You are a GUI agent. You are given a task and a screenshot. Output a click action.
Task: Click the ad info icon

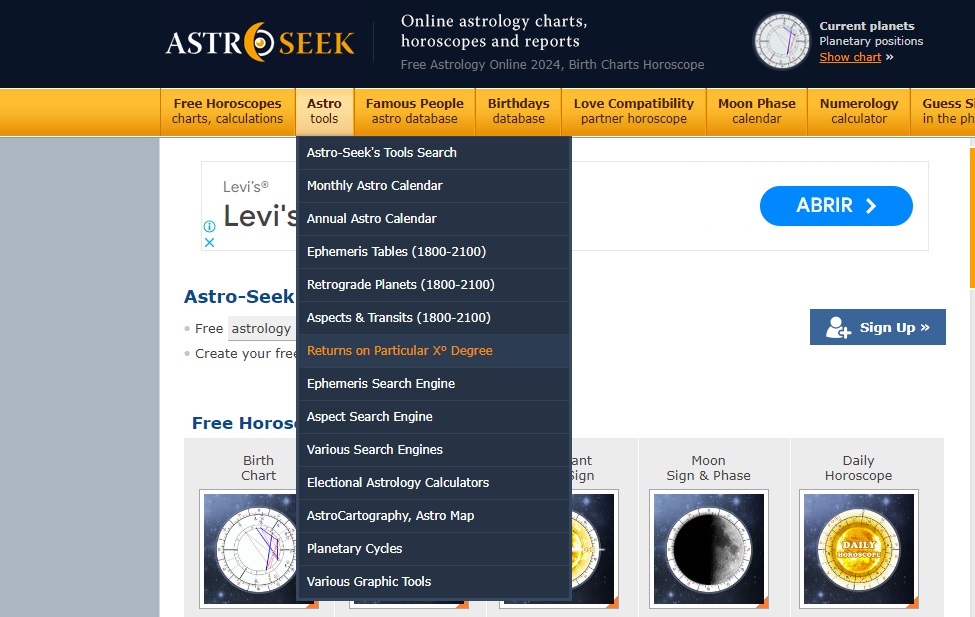coord(210,227)
